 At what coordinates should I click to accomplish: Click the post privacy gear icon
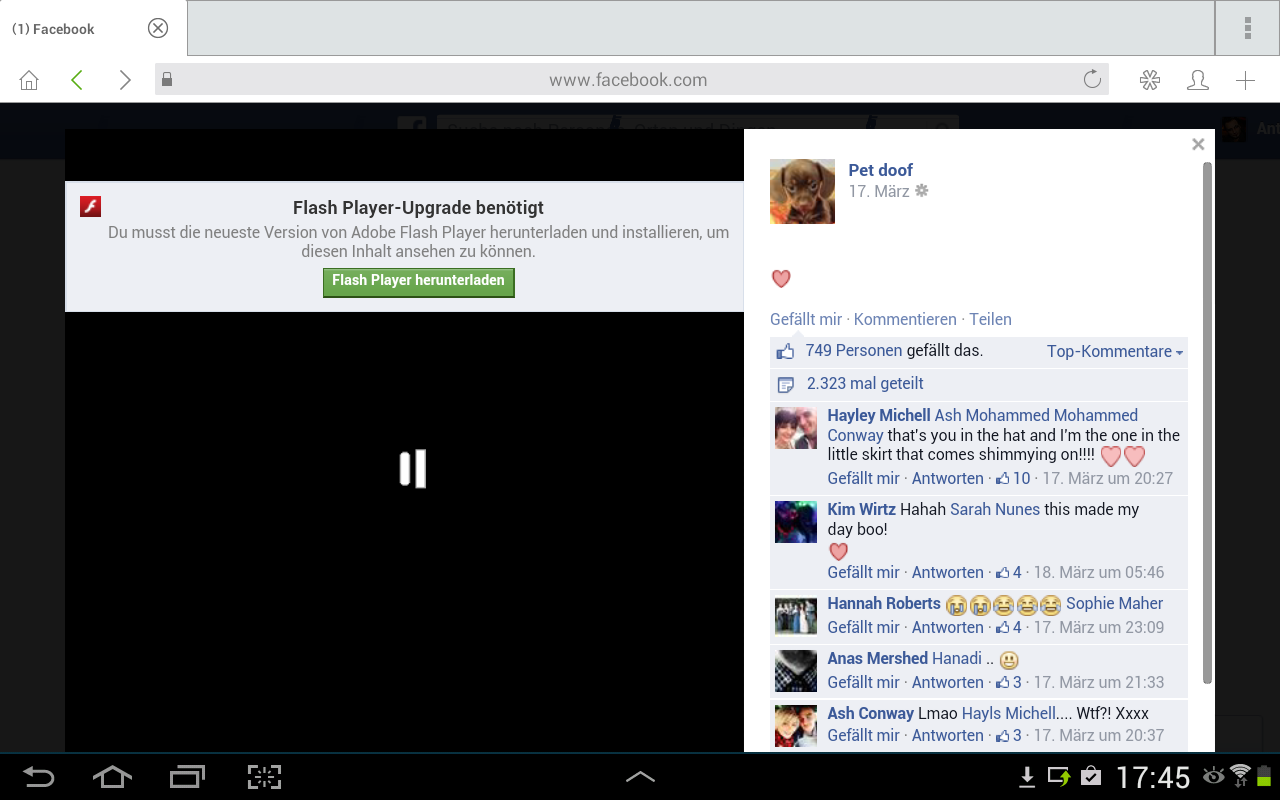click(922, 190)
